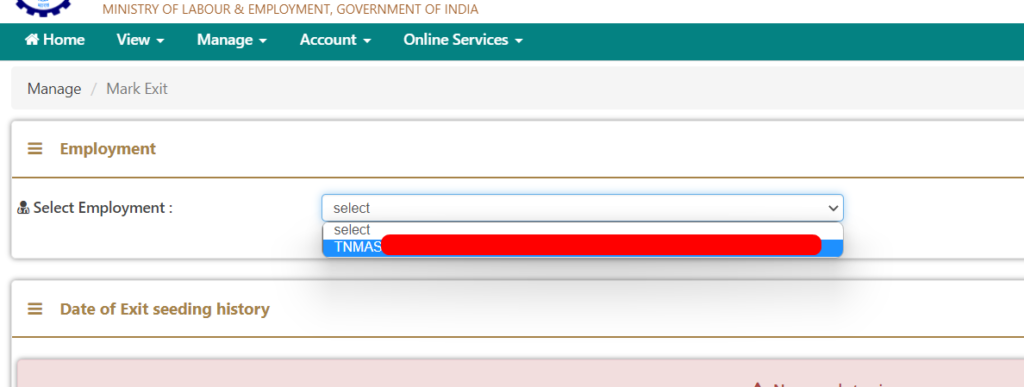Click the Date of Exit seeding history heading
The height and width of the screenshot is (387, 1024).
tap(165, 309)
